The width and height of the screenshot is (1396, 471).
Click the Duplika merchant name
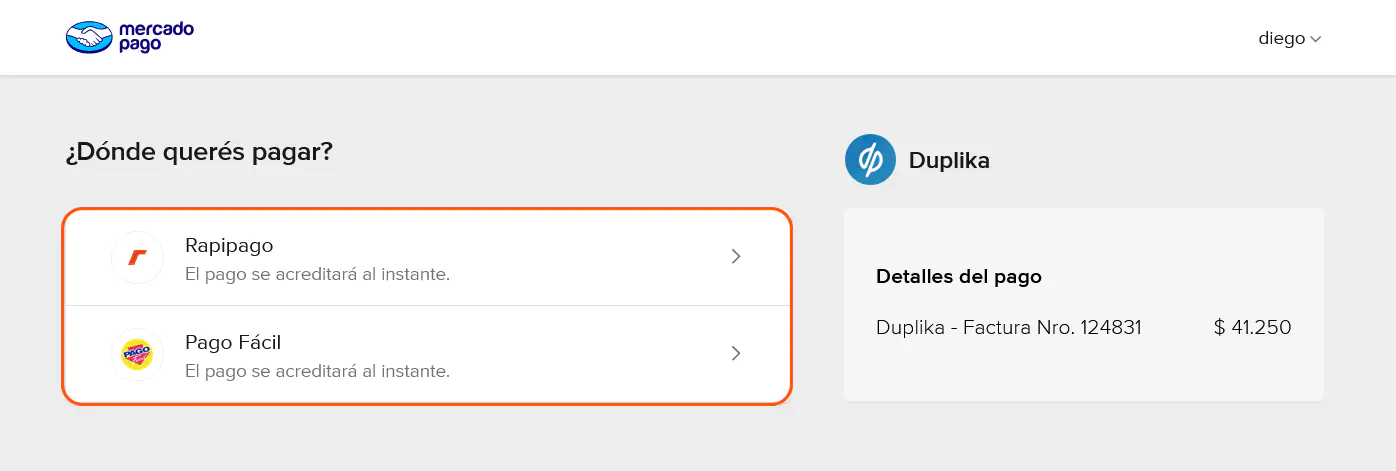(x=949, y=160)
